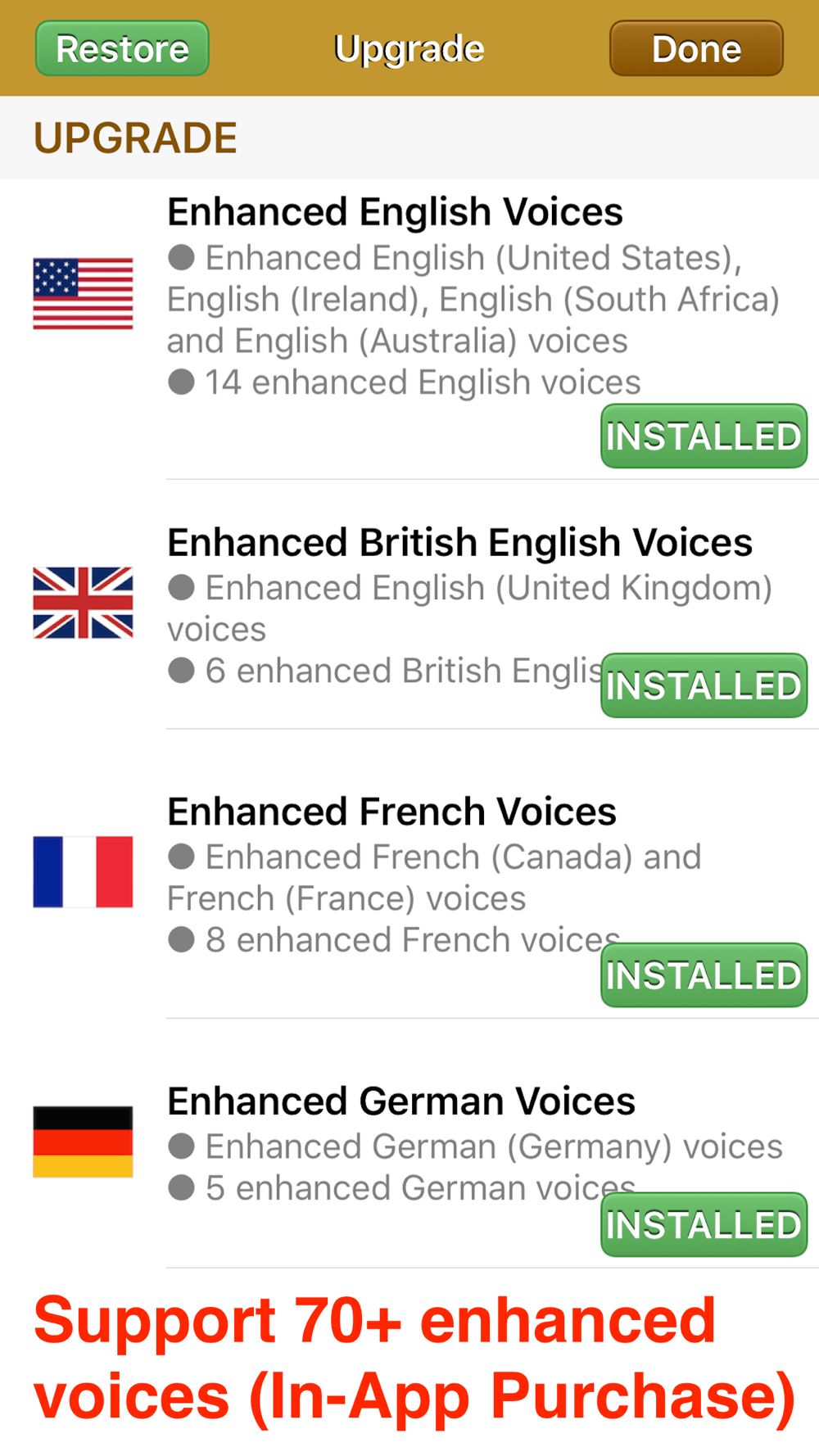Tap INSTALLED button for Enhanced French Voices
Viewport: 819px width, 1456px height.
coord(704,975)
